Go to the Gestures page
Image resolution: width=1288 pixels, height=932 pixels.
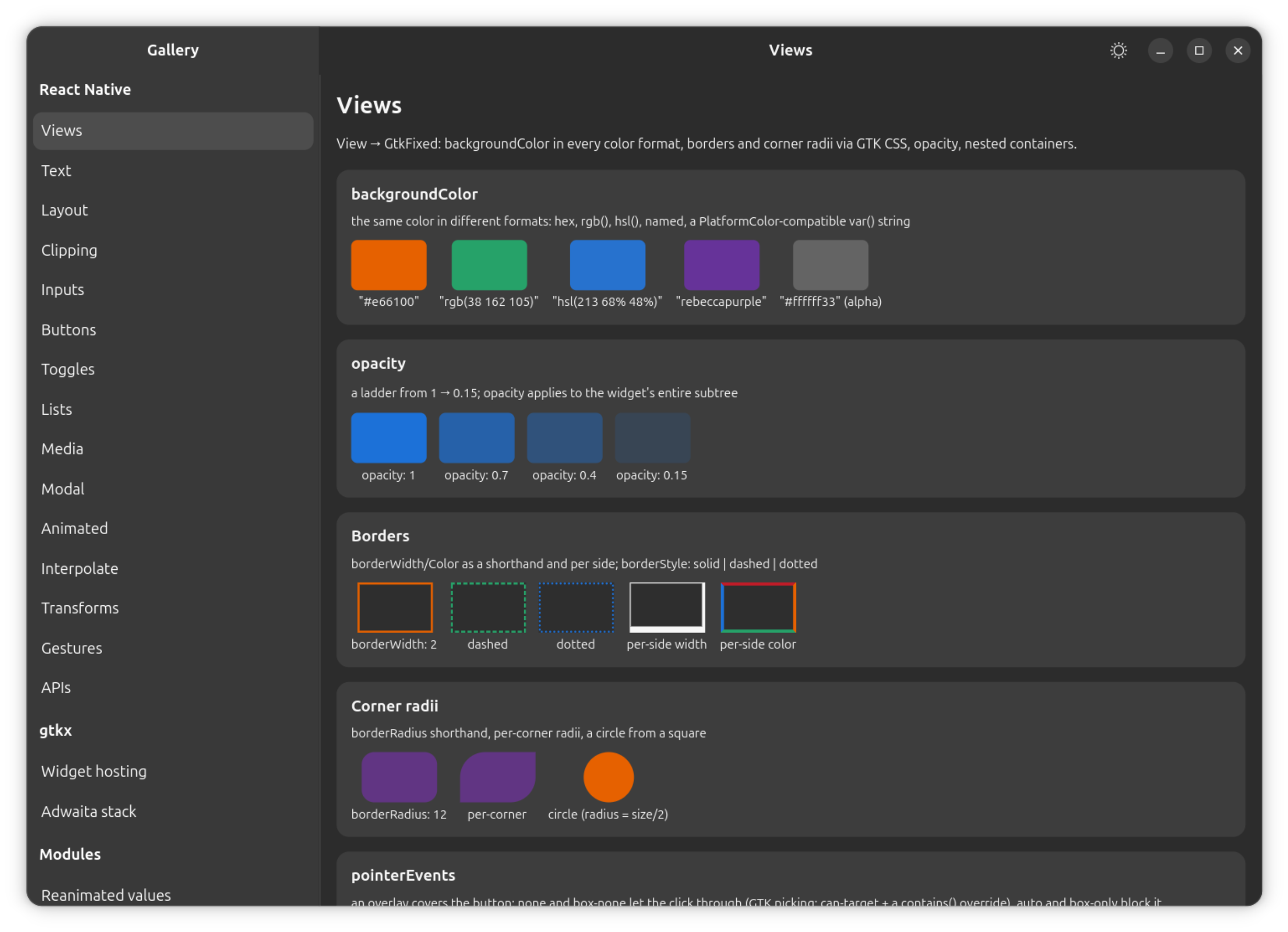[x=173, y=648]
